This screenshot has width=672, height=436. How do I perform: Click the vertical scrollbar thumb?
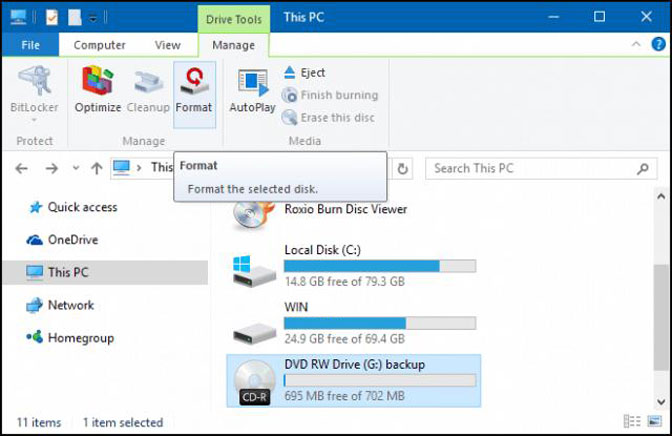pyautogui.click(x=661, y=317)
